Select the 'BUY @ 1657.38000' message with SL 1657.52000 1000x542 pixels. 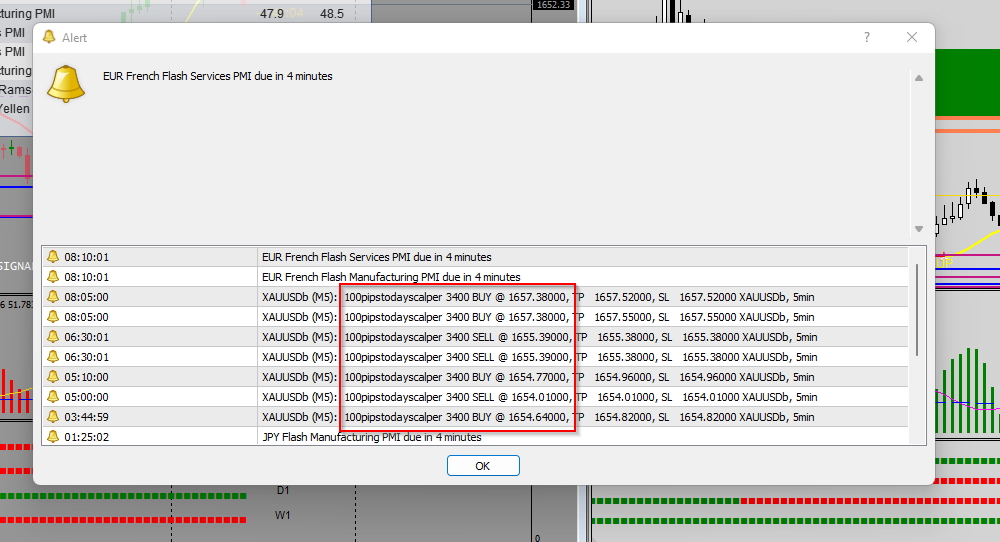(x=538, y=297)
